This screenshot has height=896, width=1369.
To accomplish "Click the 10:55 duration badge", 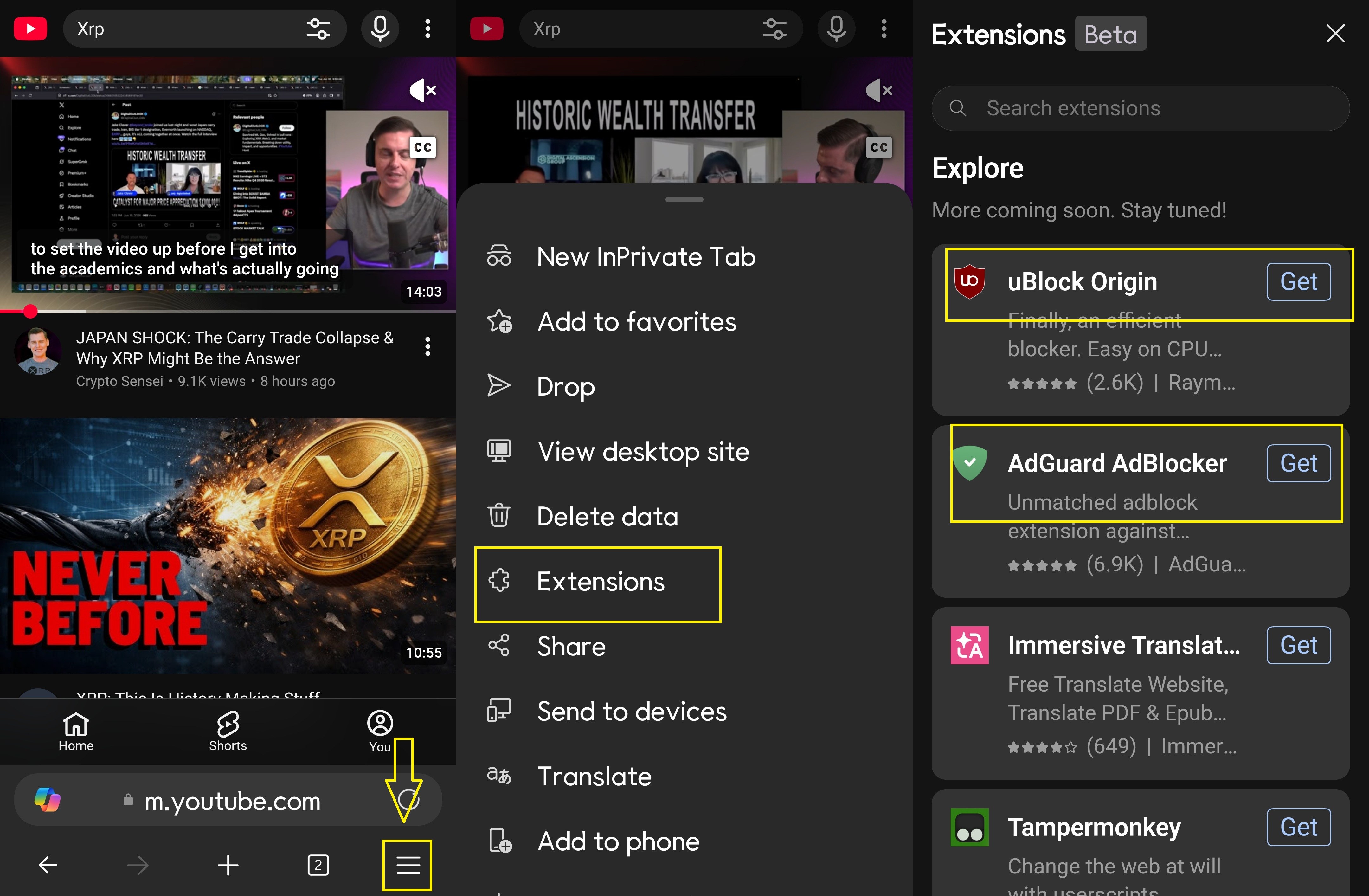I will [x=424, y=653].
